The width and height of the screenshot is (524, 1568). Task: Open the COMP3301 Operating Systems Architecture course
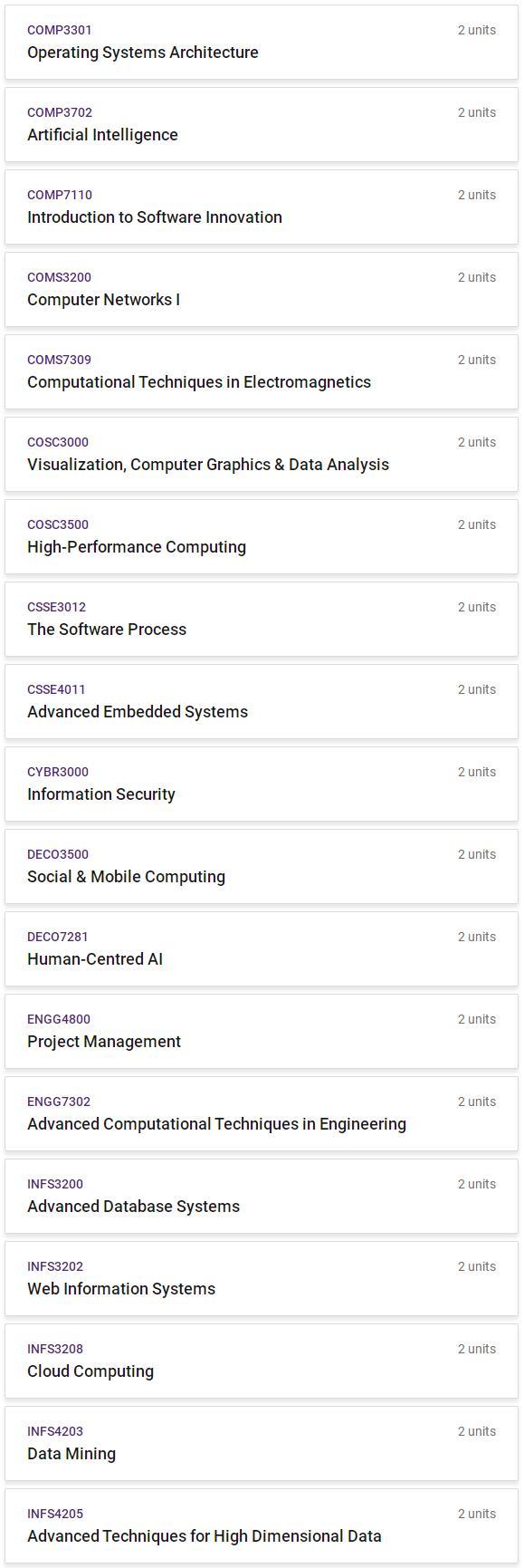pos(262,43)
